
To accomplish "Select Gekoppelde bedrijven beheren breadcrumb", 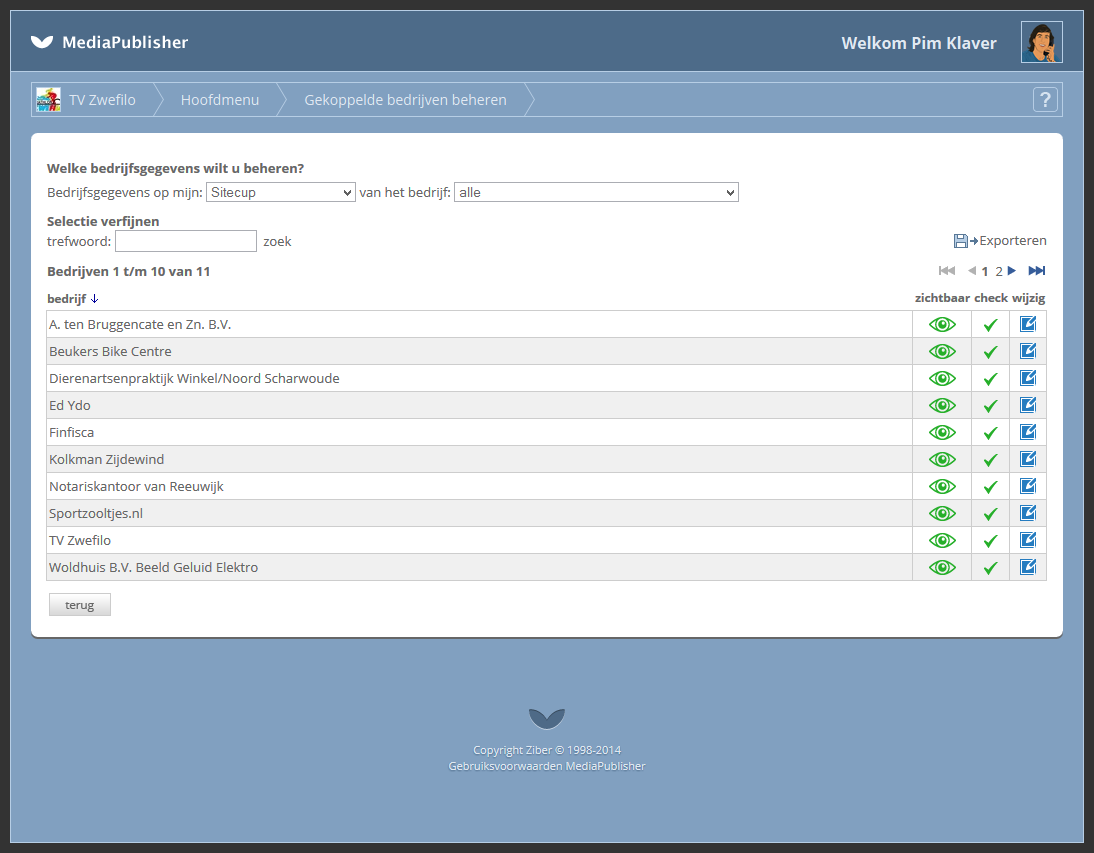I will pyautogui.click(x=405, y=100).
